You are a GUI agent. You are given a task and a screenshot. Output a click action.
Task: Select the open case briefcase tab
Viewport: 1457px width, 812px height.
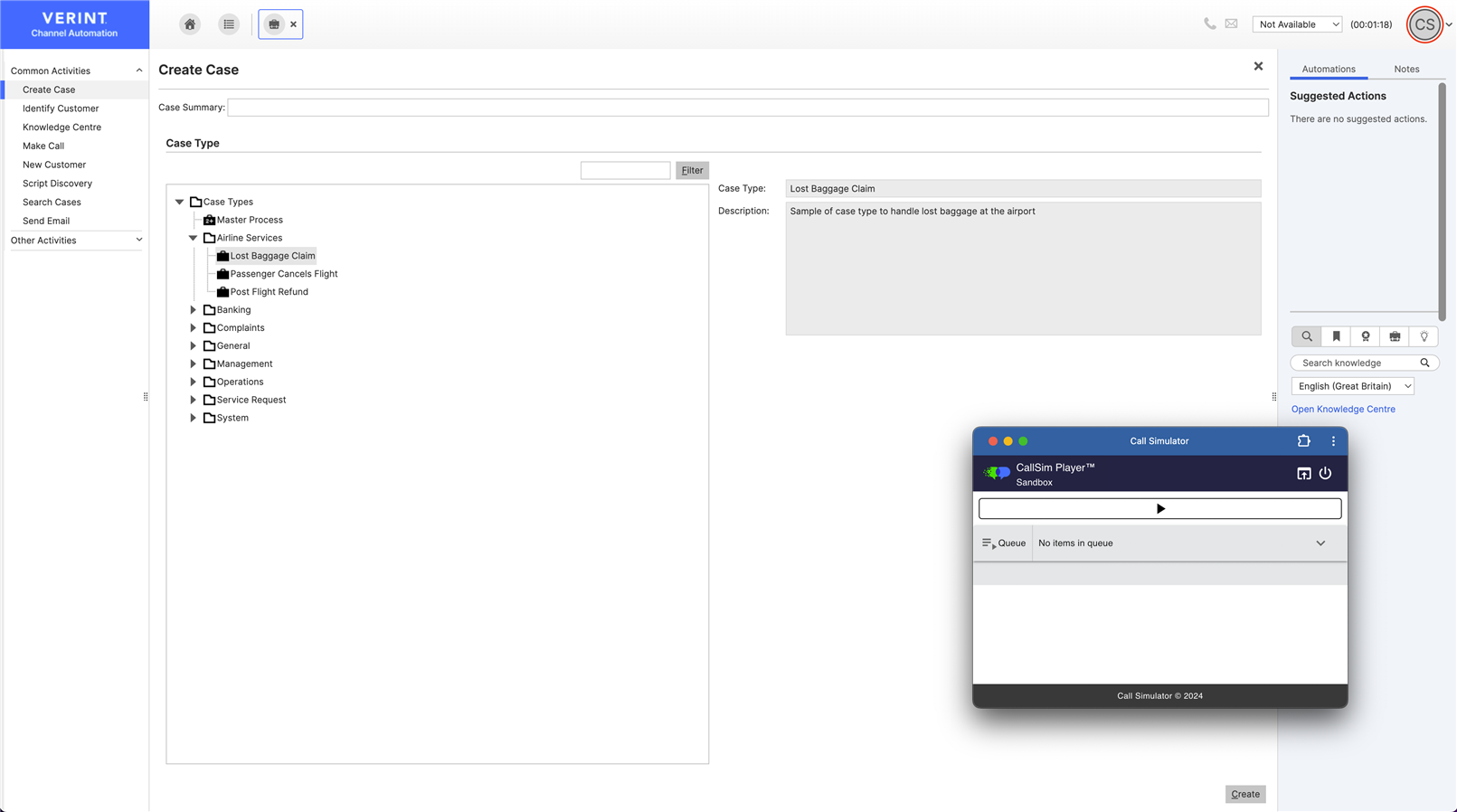[x=274, y=24]
